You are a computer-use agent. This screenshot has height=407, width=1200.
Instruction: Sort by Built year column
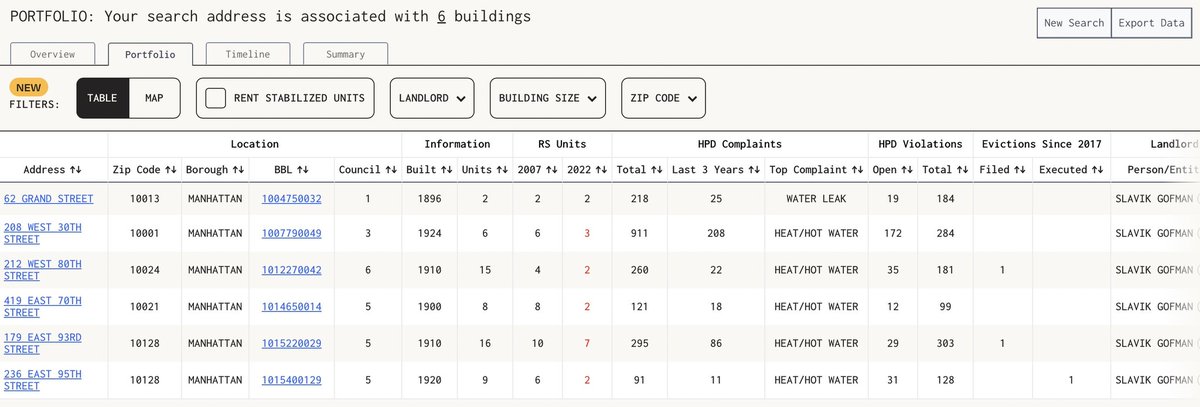point(428,170)
